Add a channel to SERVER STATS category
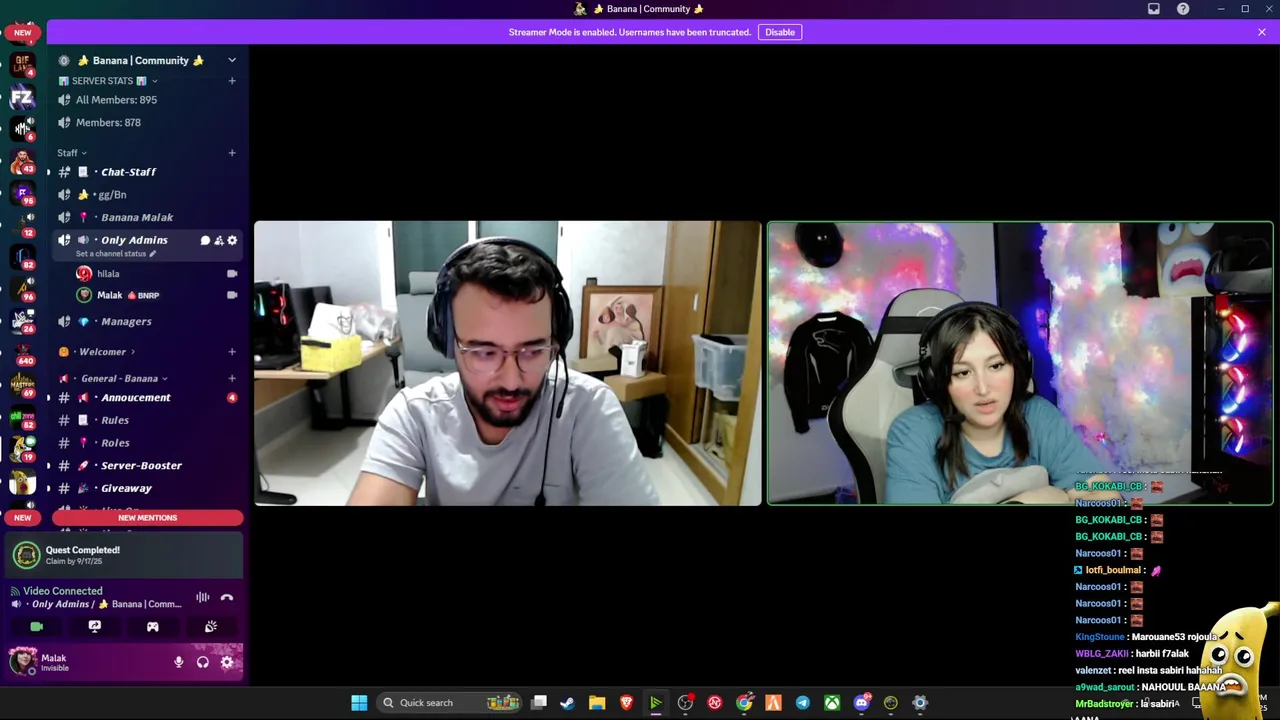The height and width of the screenshot is (720, 1280). (232, 81)
